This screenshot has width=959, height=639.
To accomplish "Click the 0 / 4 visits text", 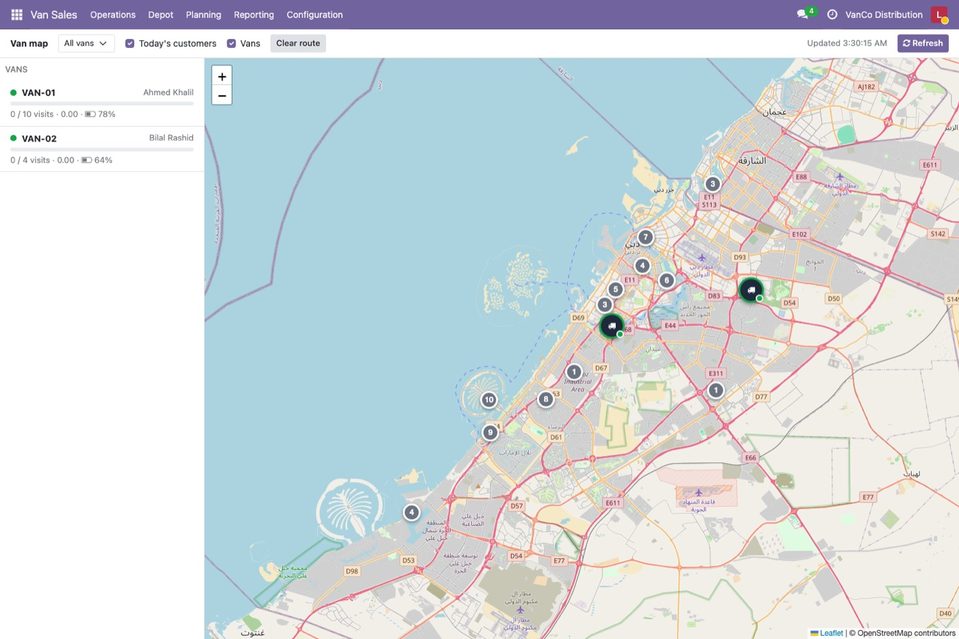I will 30,160.
